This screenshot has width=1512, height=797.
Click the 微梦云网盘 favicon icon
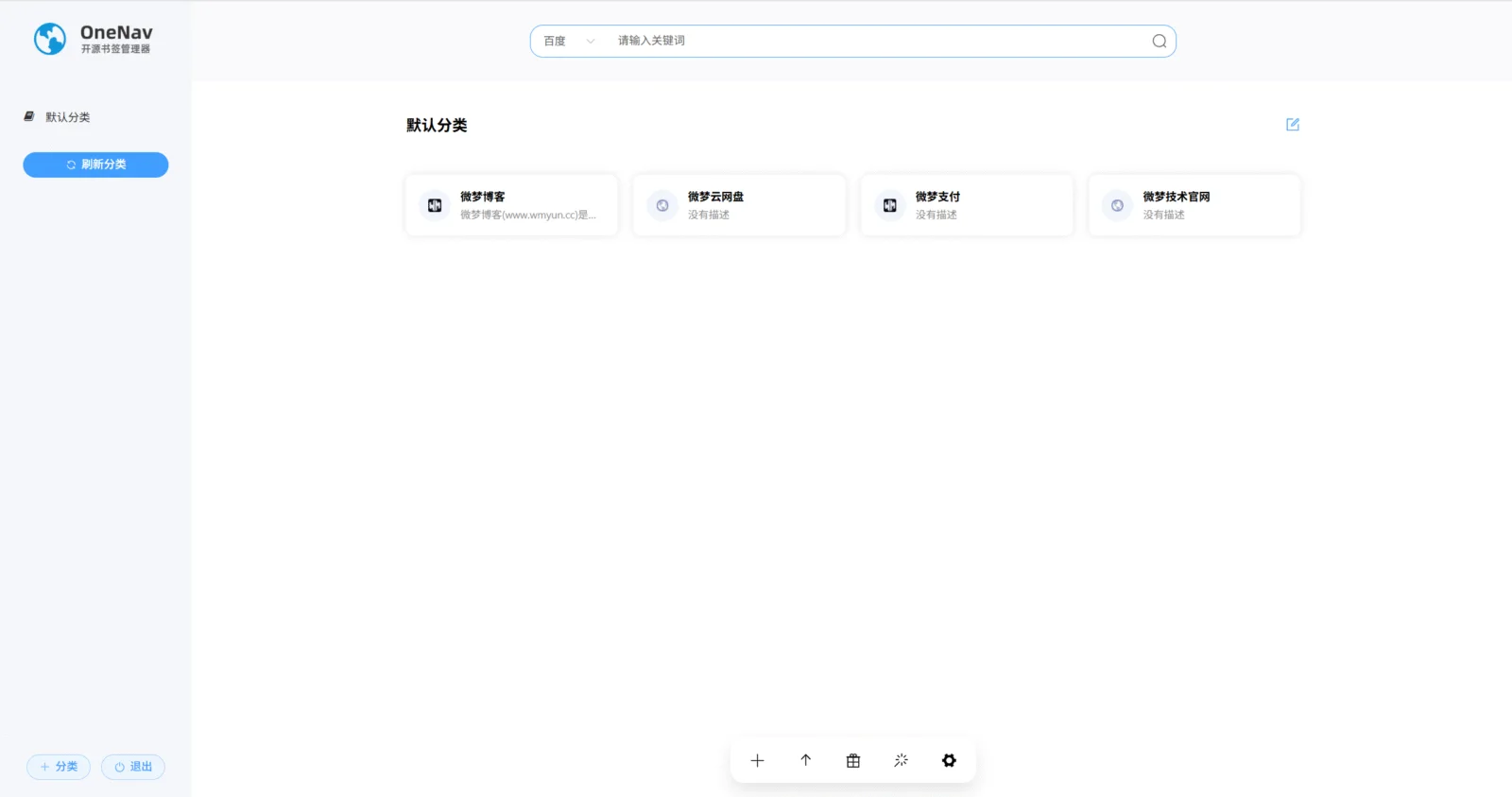click(662, 205)
